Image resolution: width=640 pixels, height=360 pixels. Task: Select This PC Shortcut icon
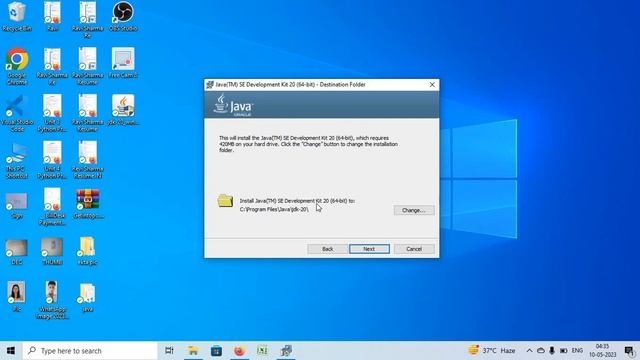point(17,160)
